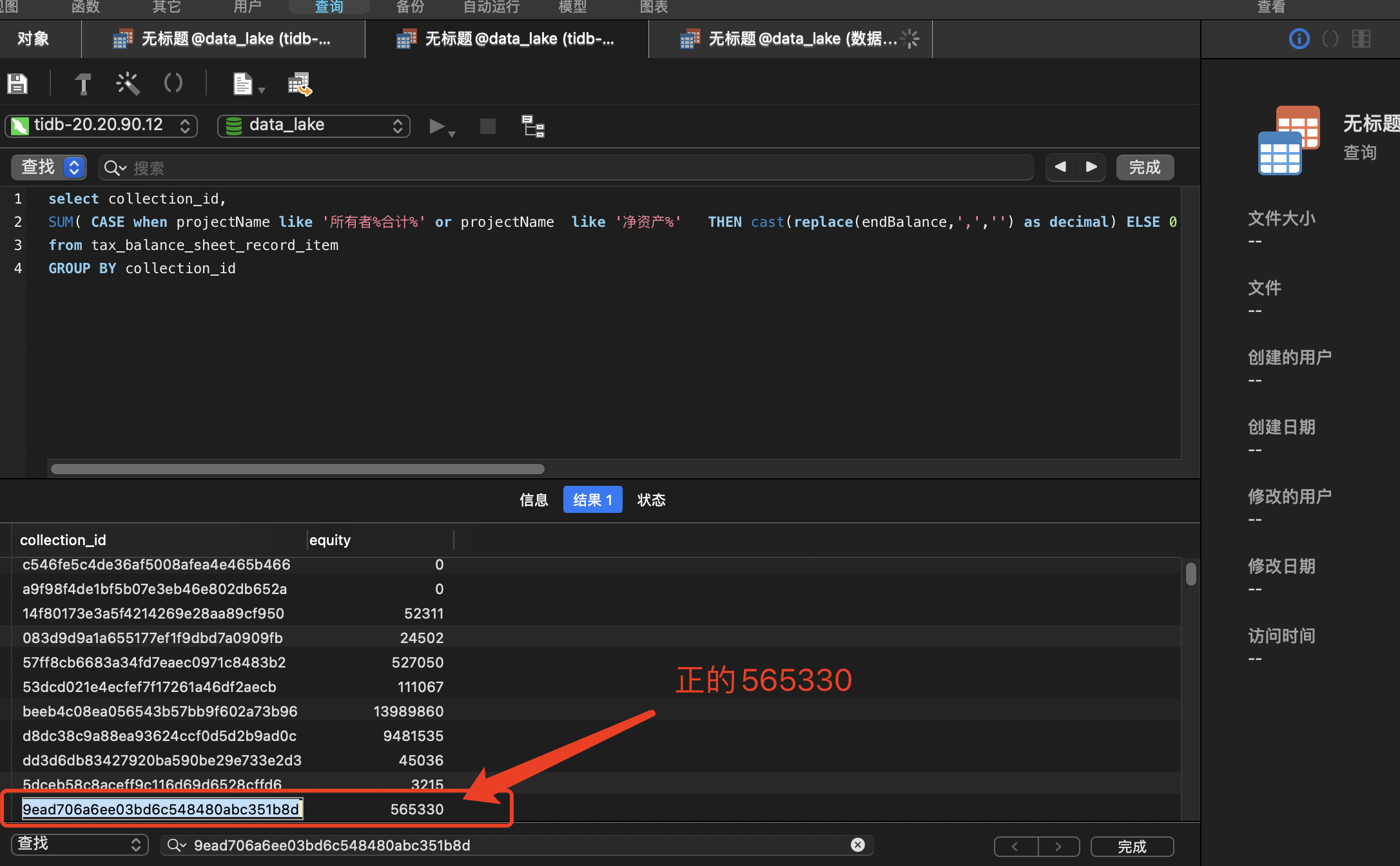Click the Stop query square button
Screen dimensions: 1400x866
(488, 126)
